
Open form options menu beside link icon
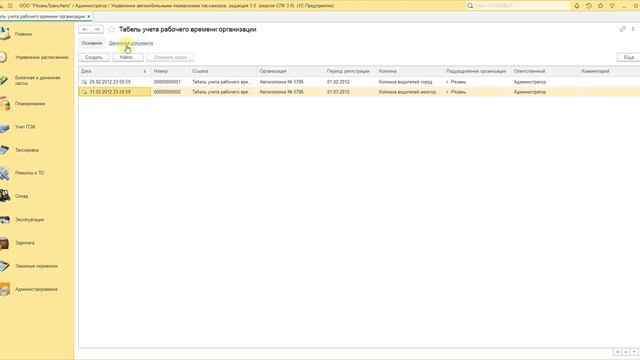coord(633,29)
